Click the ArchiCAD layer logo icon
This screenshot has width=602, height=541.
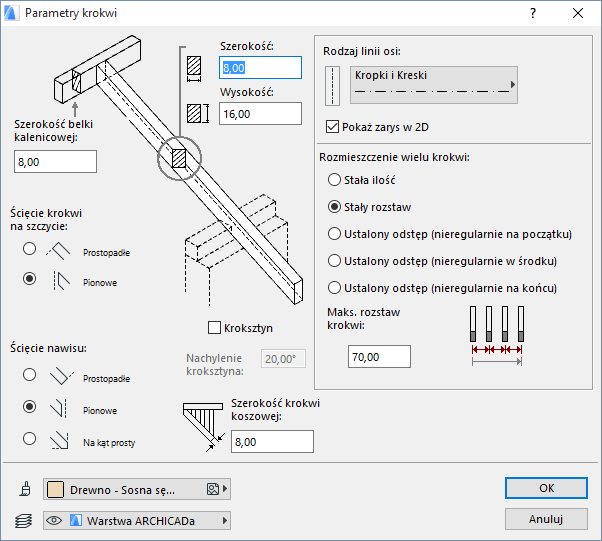(76, 521)
